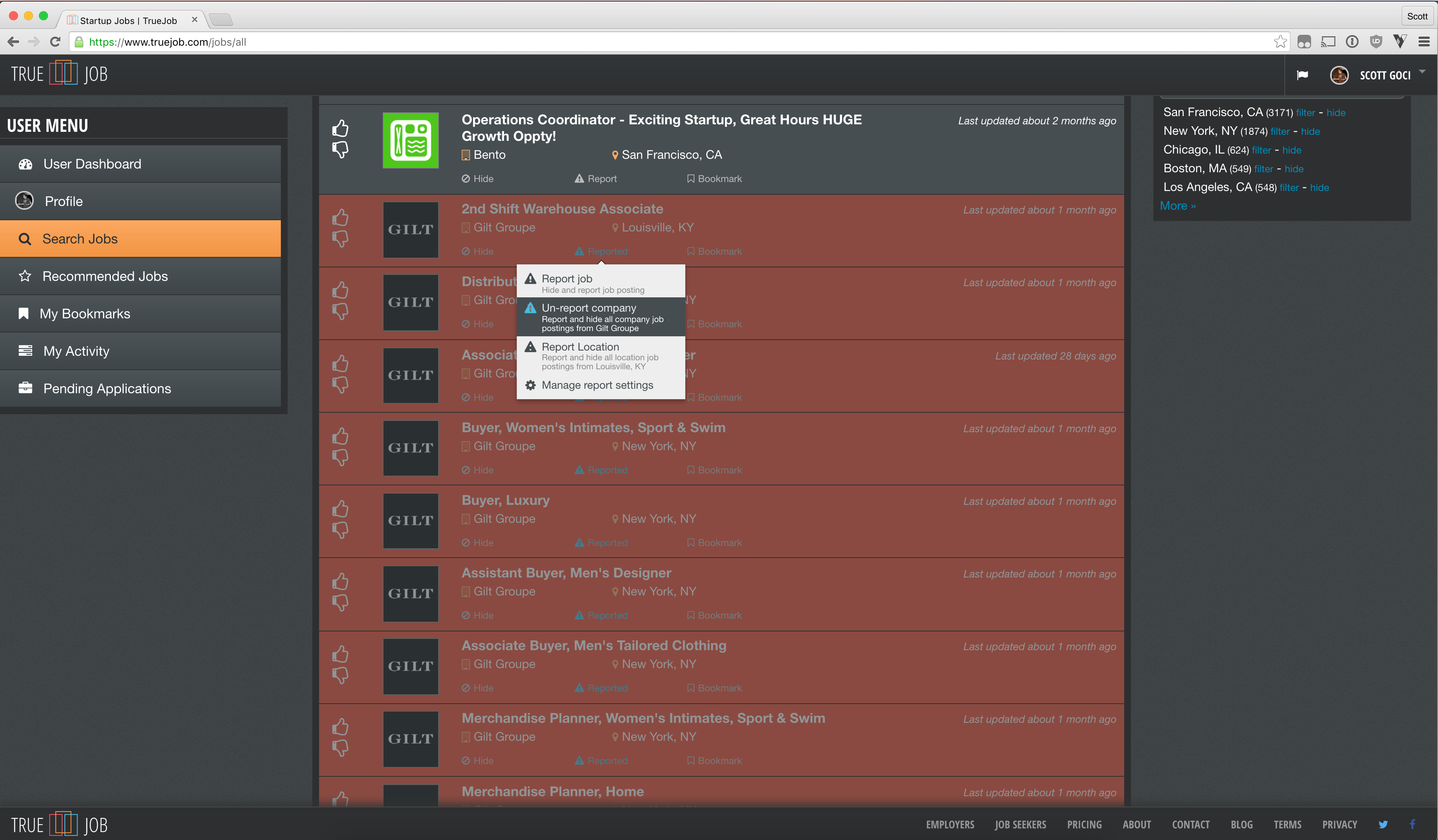Toggle Hide on the Bento job posting

click(x=477, y=179)
